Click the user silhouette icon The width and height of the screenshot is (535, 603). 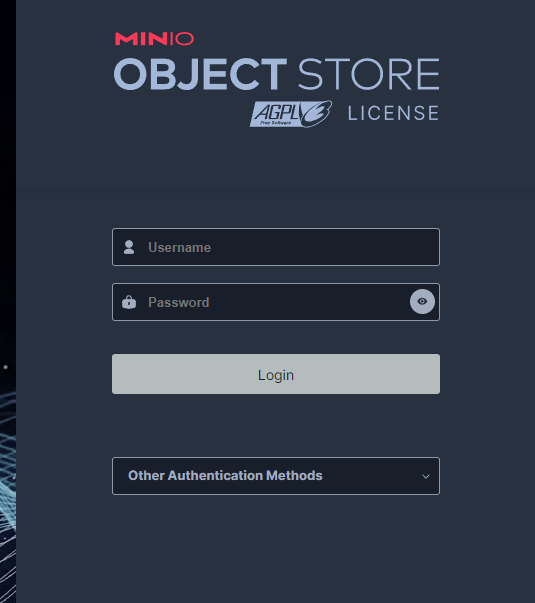[129, 247]
